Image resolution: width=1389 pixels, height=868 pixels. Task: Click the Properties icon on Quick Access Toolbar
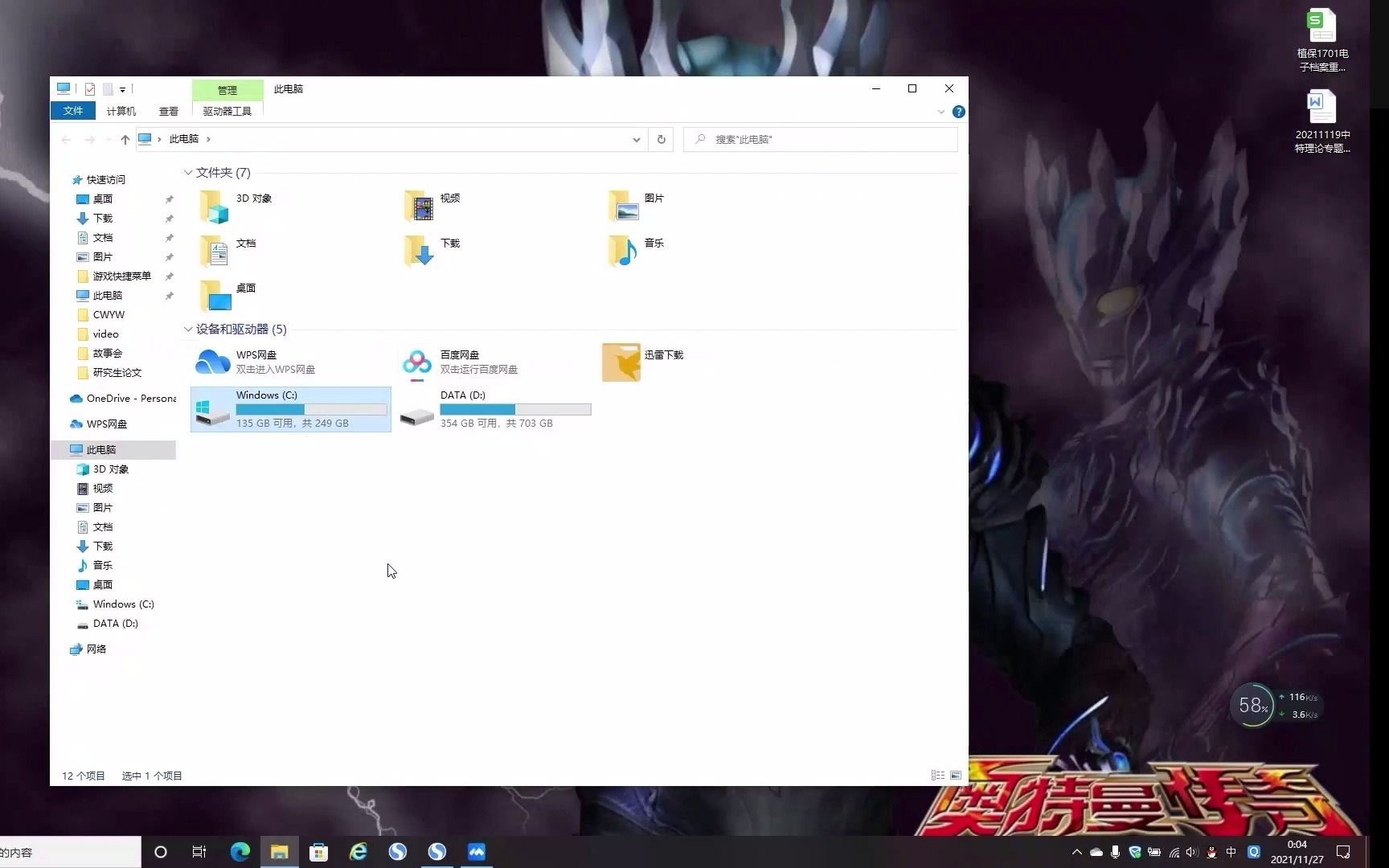(x=90, y=88)
